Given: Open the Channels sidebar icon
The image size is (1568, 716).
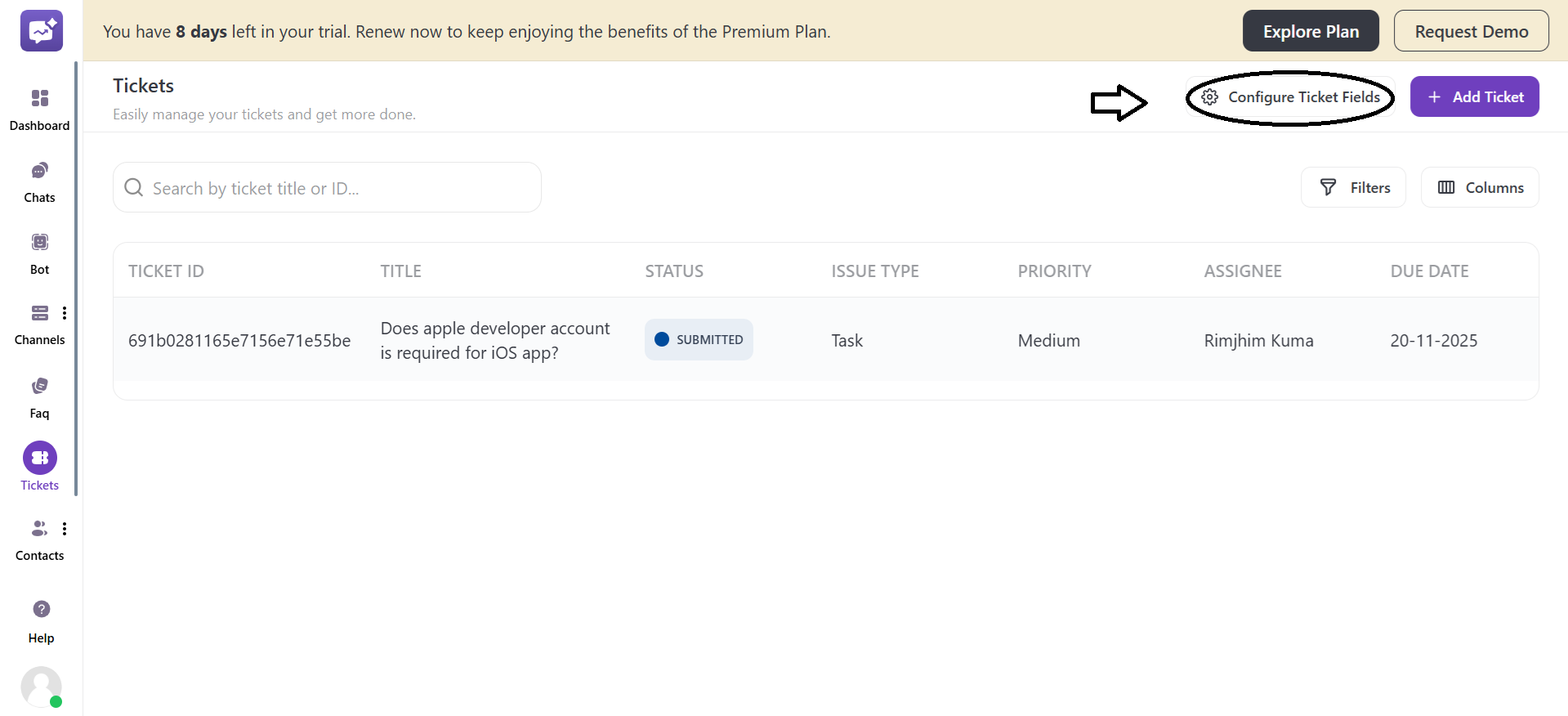Looking at the screenshot, I should click(40, 313).
